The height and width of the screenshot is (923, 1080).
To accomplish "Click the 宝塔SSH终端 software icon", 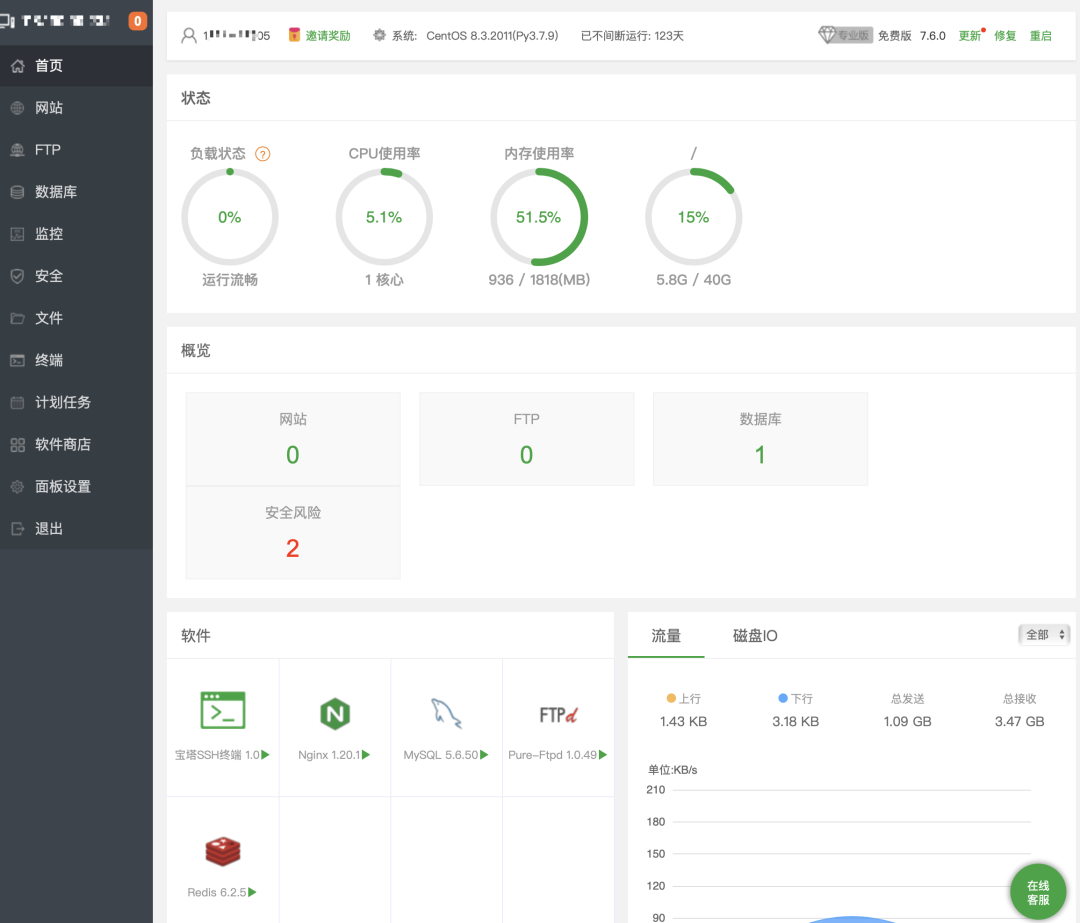I will tap(222, 710).
